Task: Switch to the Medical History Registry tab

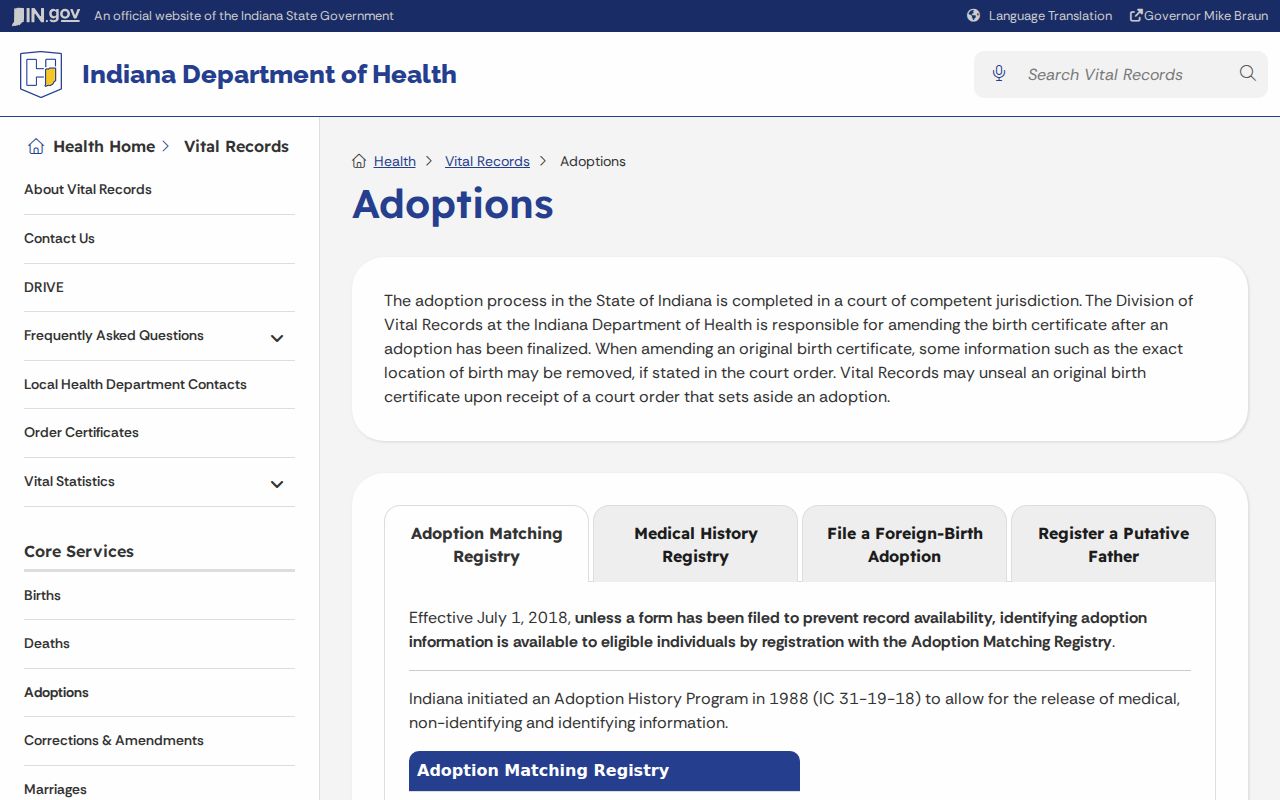Action: (695, 544)
